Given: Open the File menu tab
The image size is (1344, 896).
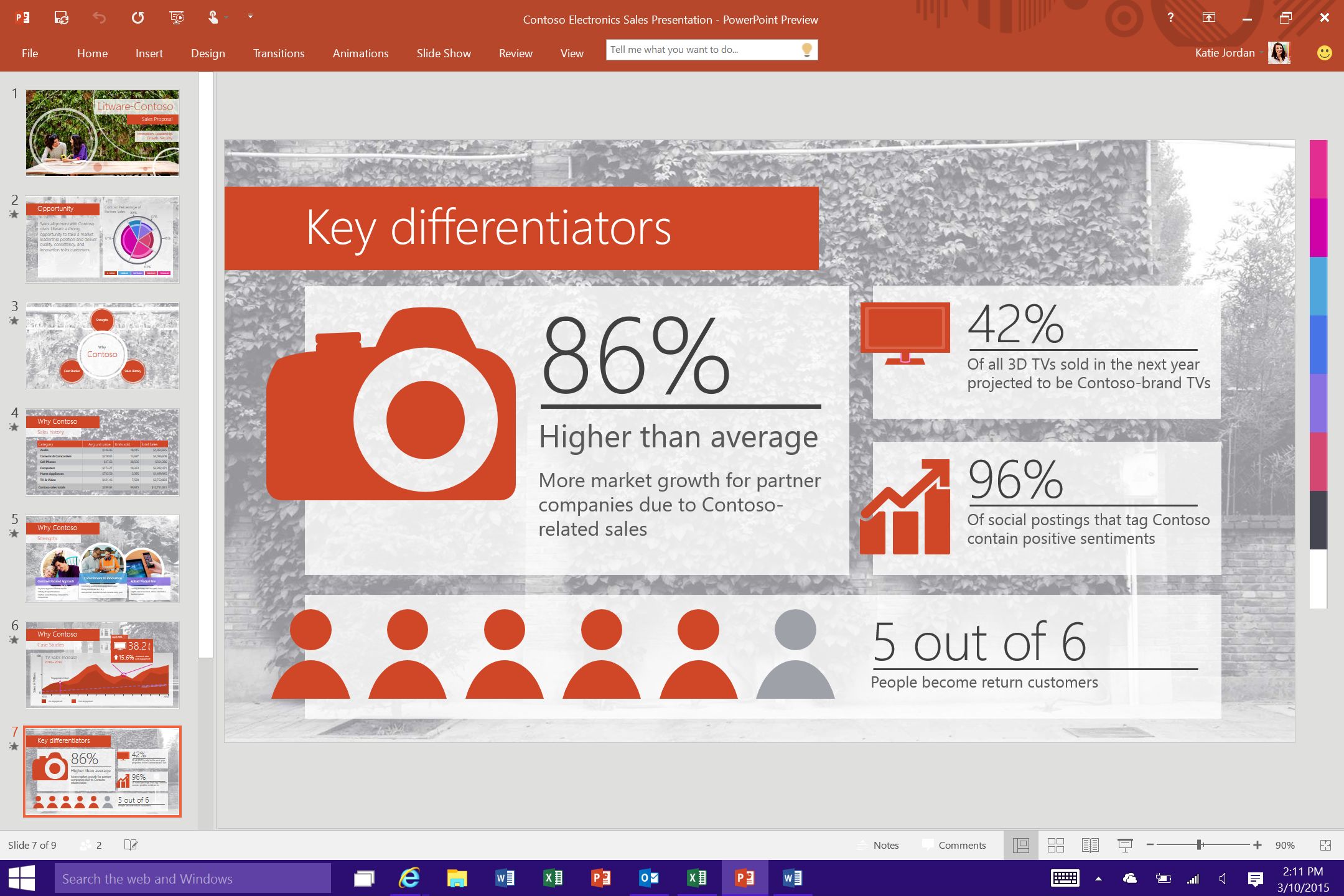Looking at the screenshot, I should pos(30,54).
